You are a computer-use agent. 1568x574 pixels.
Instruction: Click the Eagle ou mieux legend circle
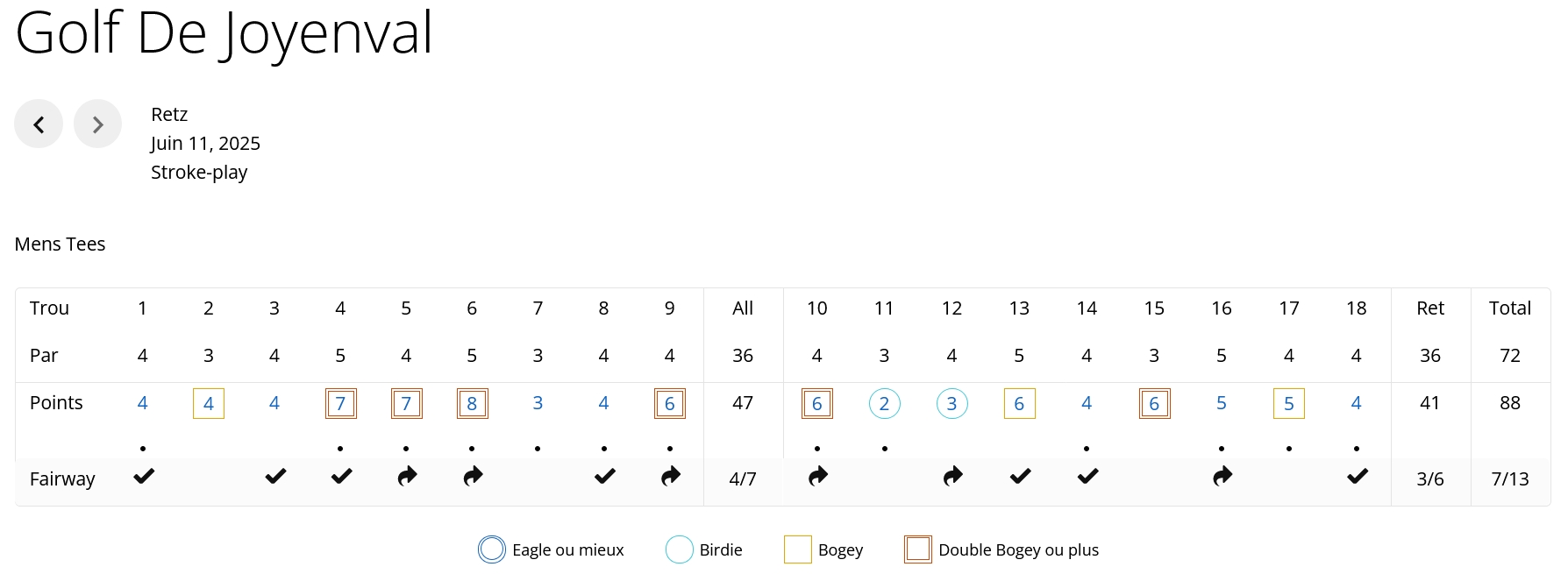click(x=492, y=550)
